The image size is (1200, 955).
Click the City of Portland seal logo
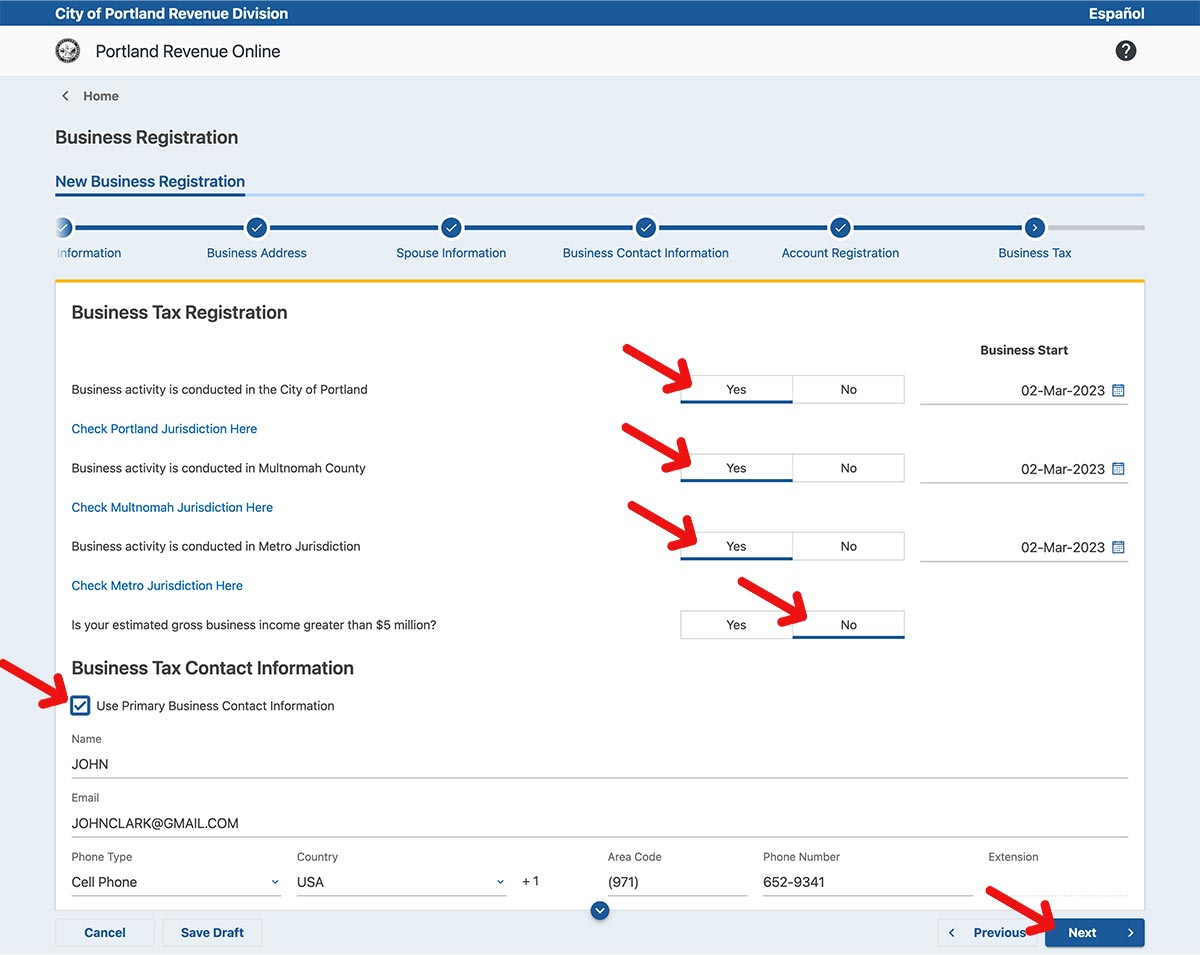[68, 51]
